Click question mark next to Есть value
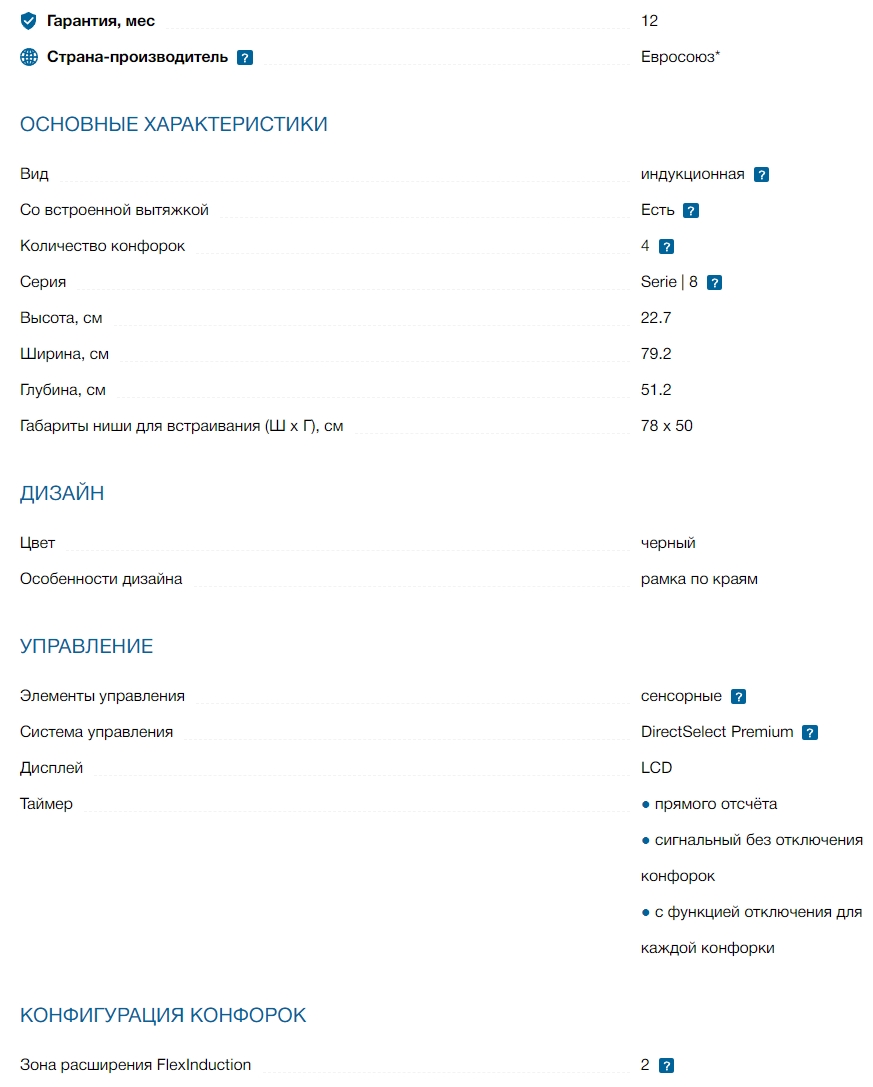873x1087 pixels. pyautogui.click(x=690, y=211)
